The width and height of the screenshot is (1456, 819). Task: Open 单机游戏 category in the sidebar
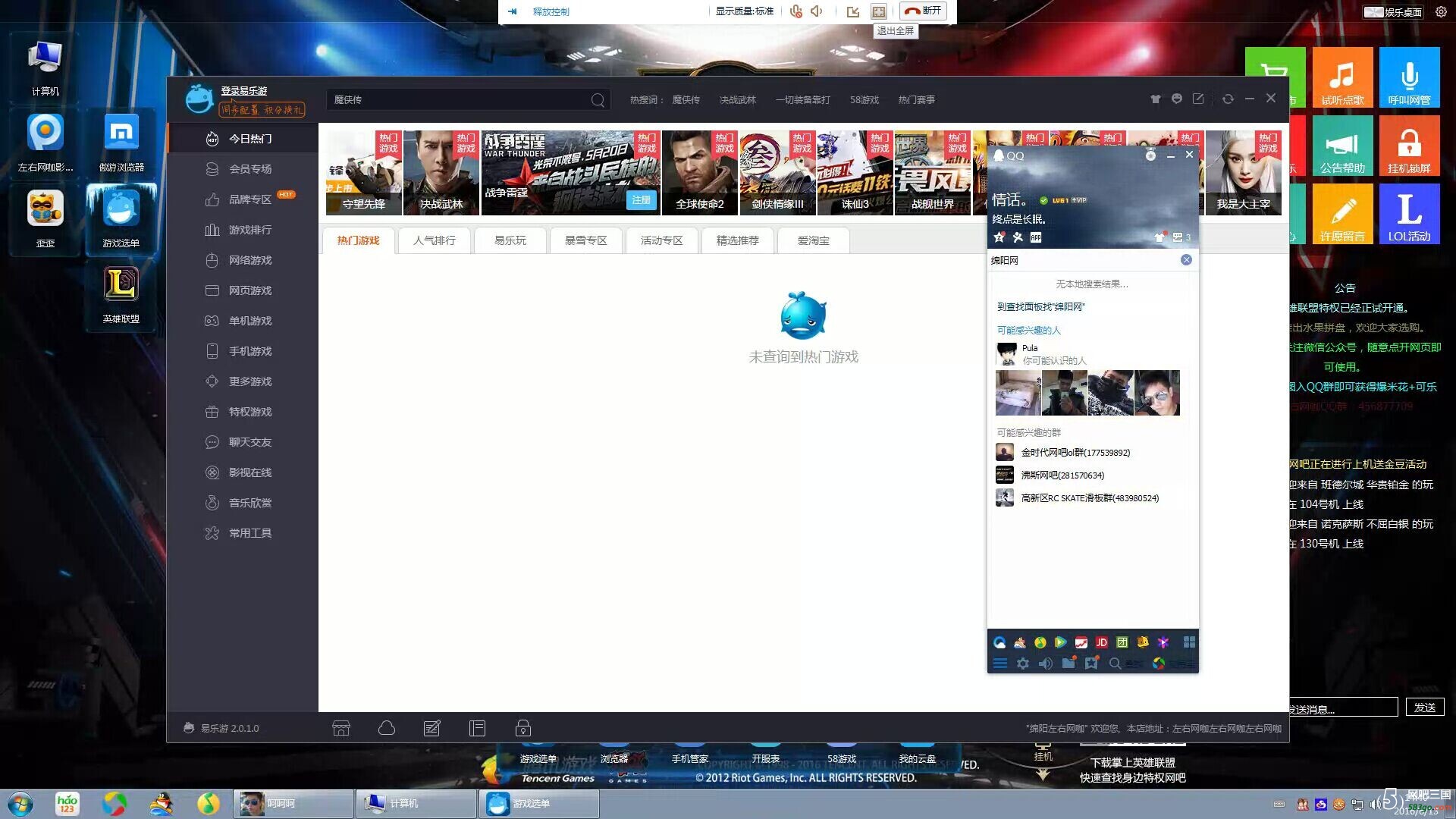[x=242, y=321]
